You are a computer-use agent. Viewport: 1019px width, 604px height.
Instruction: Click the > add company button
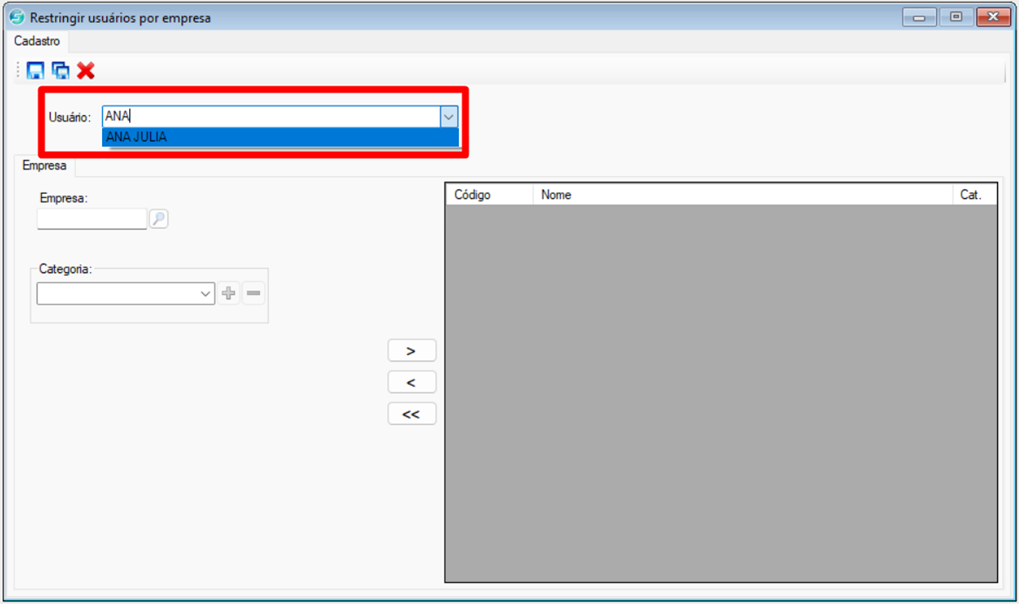tap(411, 350)
